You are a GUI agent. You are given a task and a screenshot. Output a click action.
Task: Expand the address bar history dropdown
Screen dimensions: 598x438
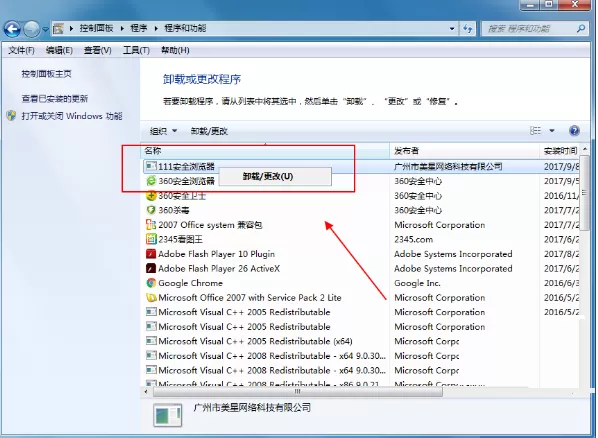point(452,29)
